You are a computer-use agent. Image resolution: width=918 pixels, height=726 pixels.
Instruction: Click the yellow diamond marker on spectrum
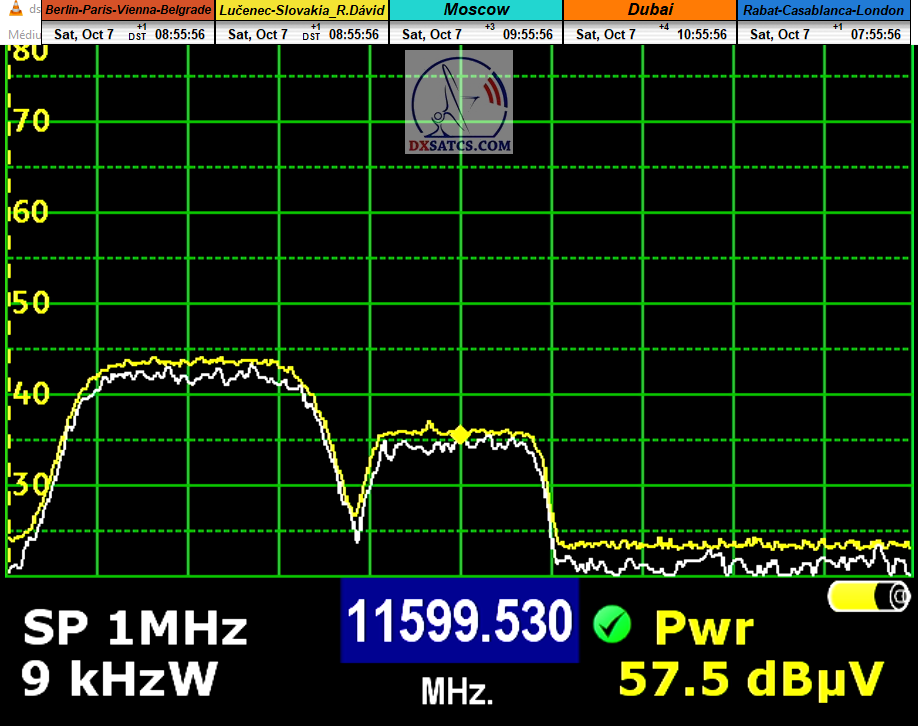460,434
